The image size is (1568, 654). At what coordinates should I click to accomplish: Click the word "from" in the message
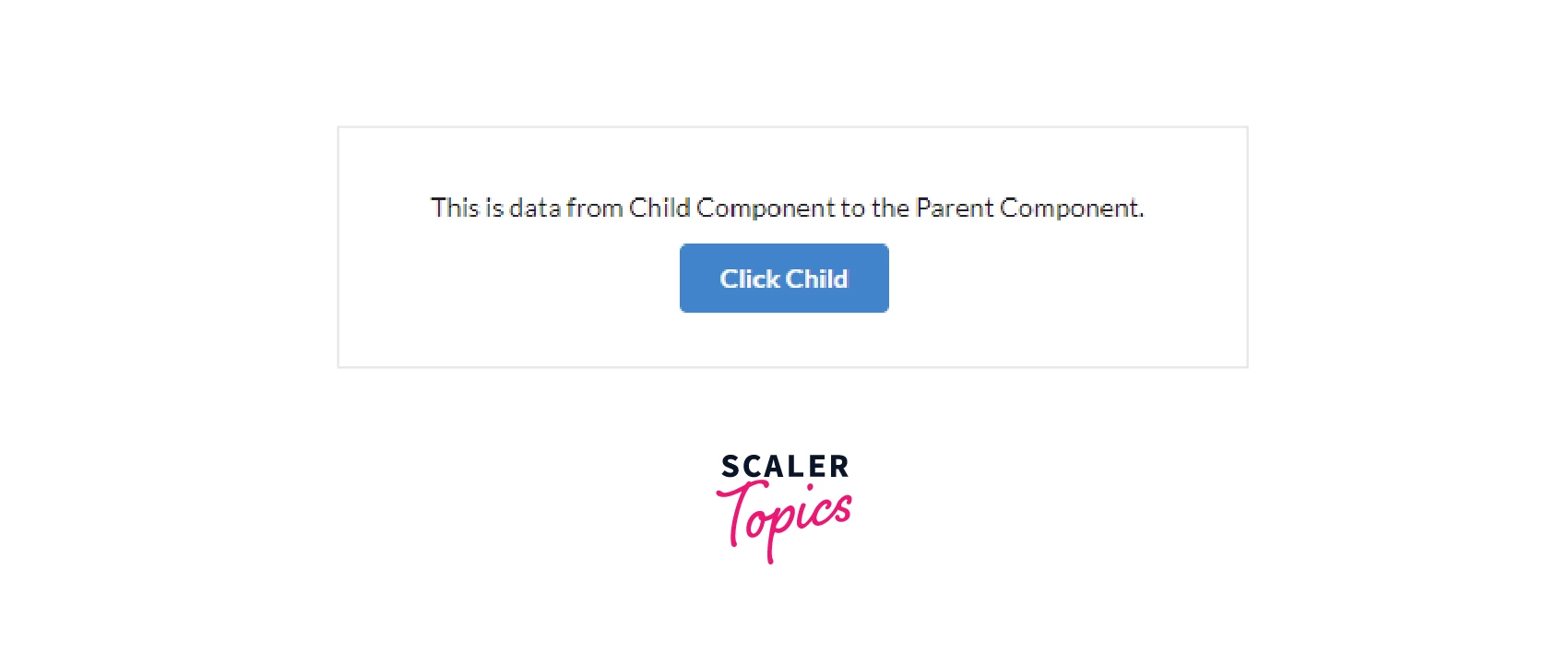tap(595, 208)
